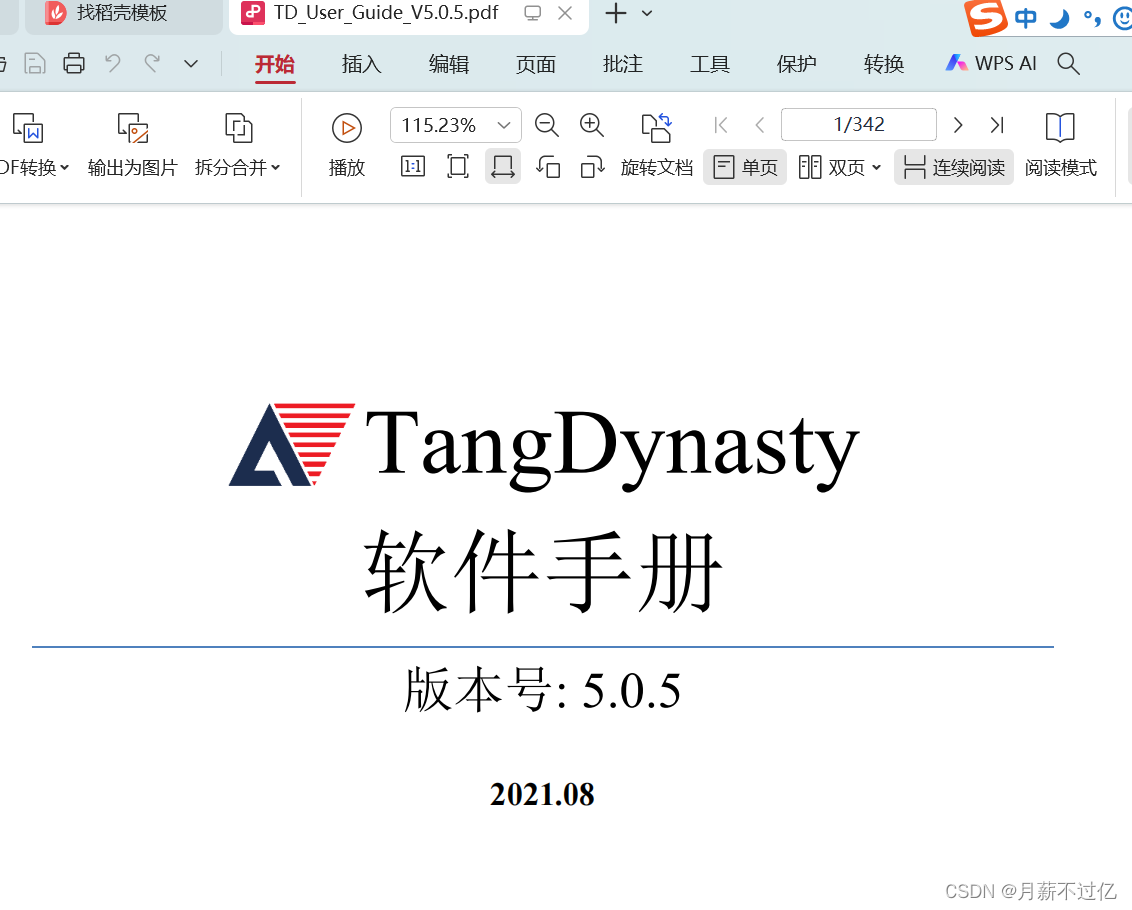Image resolution: width=1132 pixels, height=910 pixels.
Task: Jump to last page
Action: click(x=997, y=125)
